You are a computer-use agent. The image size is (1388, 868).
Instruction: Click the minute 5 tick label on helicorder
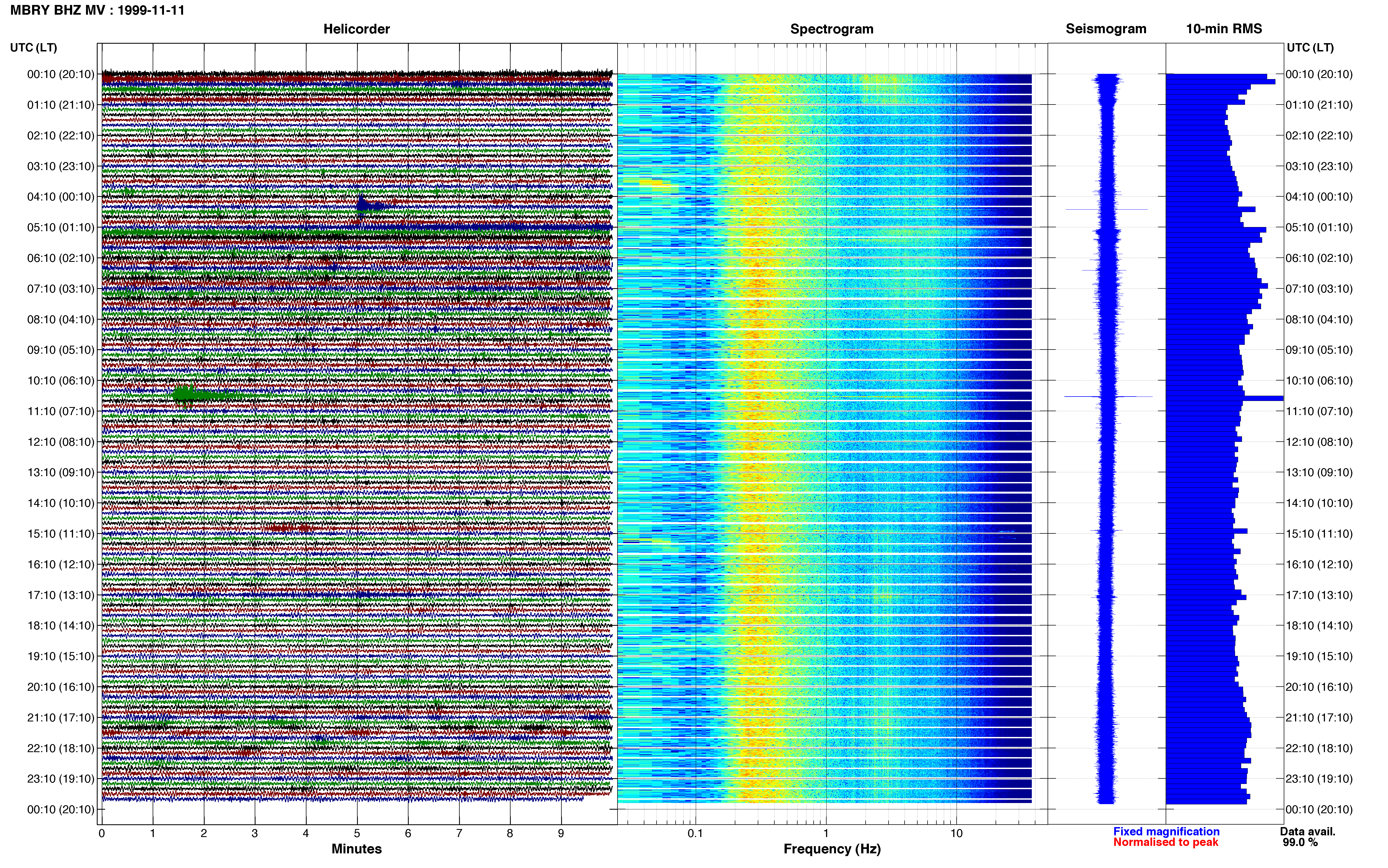click(356, 833)
